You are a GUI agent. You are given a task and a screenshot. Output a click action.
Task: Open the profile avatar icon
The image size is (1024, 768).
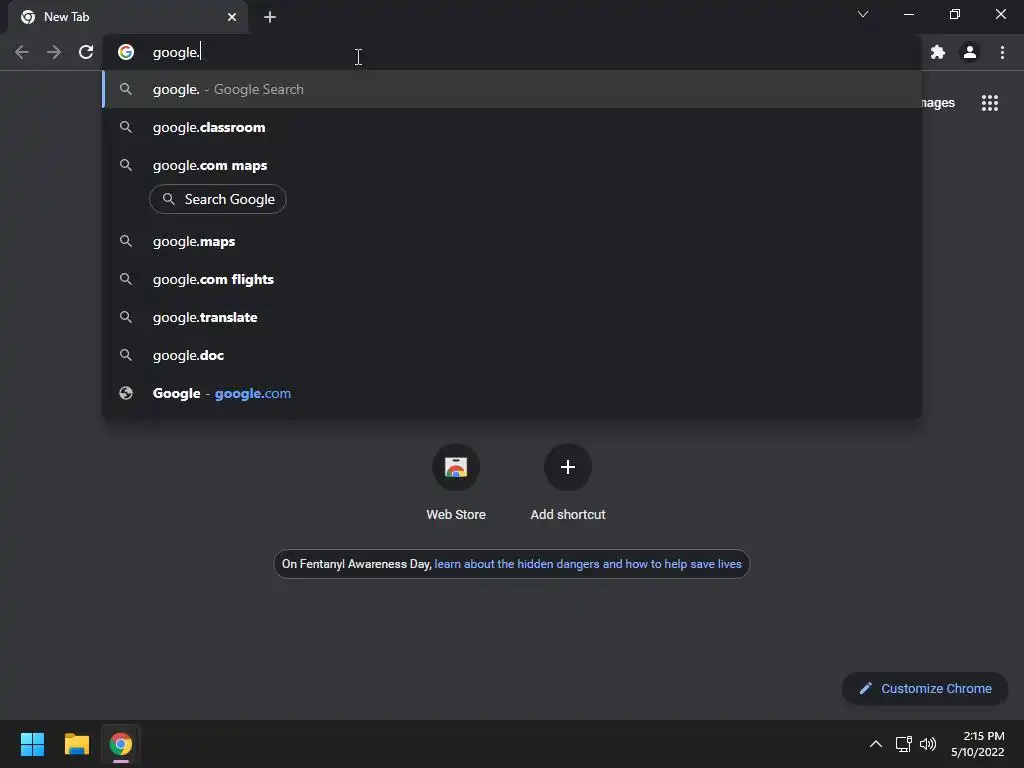(x=970, y=52)
